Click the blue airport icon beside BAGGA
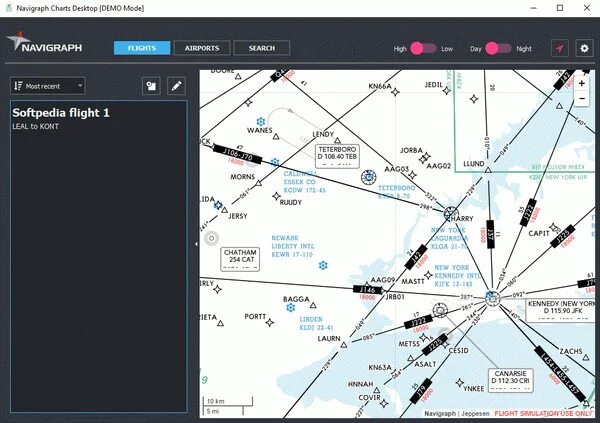The image size is (600, 423). pyautogui.click(x=291, y=307)
